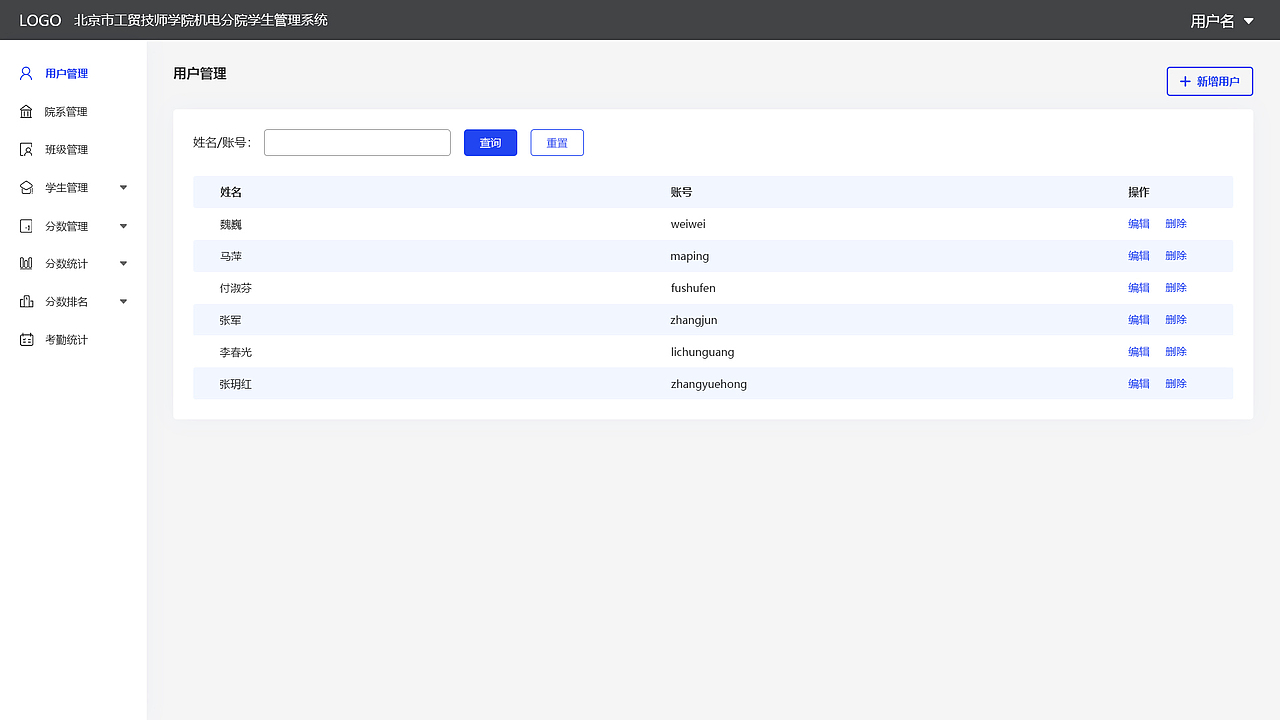Click the name cell 李春光
1280x720 pixels.
pos(236,352)
